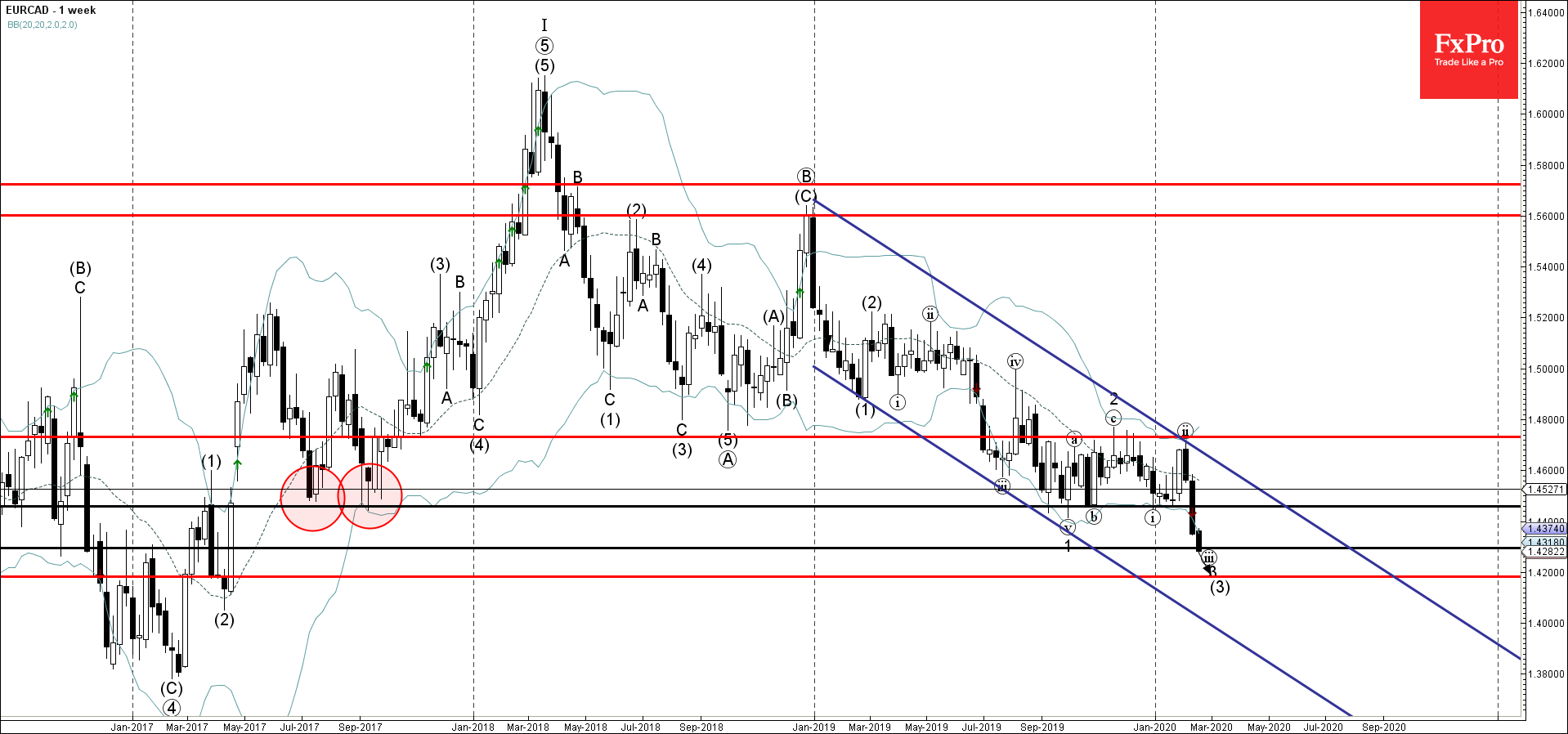The height and width of the screenshot is (734, 1568).
Task: Click Jan-2018 on the time axis
Action: pyautogui.click(x=473, y=727)
